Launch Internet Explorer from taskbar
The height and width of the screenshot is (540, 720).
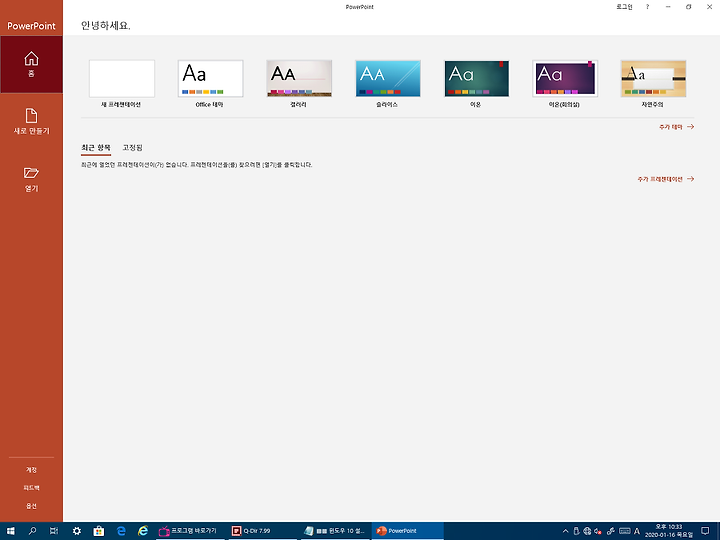143,531
